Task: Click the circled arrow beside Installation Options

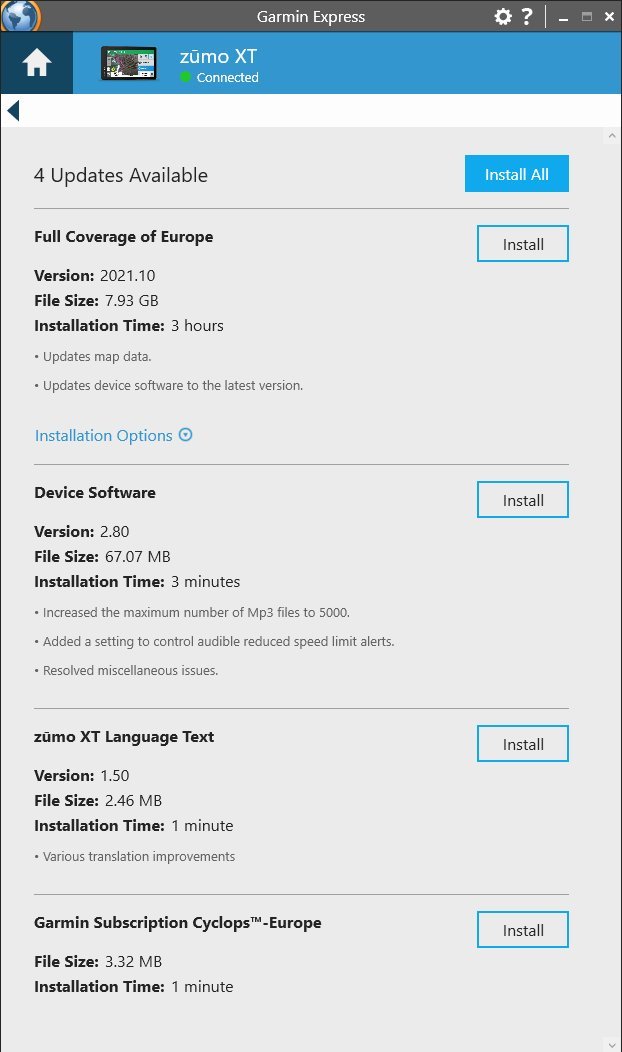Action: click(185, 435)
